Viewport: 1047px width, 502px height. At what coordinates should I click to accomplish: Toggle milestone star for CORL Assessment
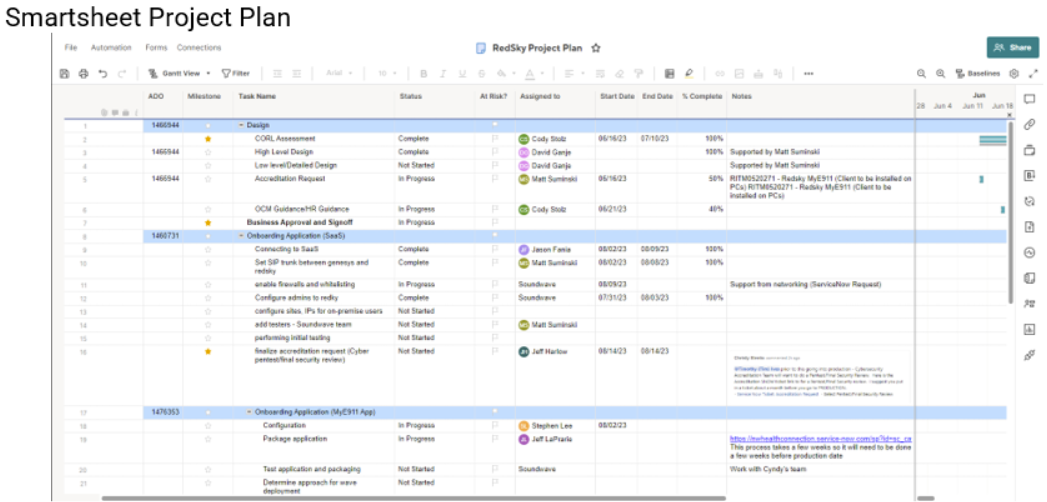(x=208, y=139)
